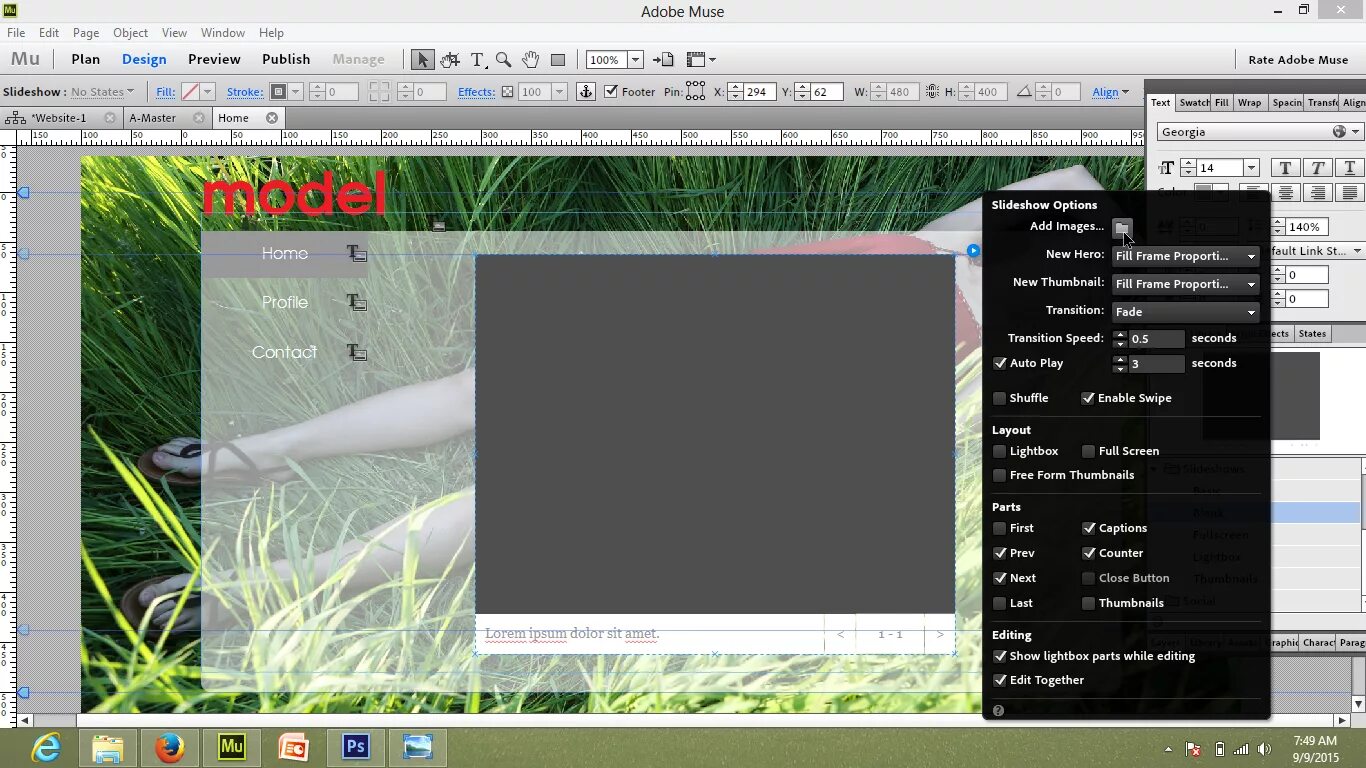The image size is (1366, 768).
Task: Open the Slideshow No States dropdown
Action: click(102, 92)
